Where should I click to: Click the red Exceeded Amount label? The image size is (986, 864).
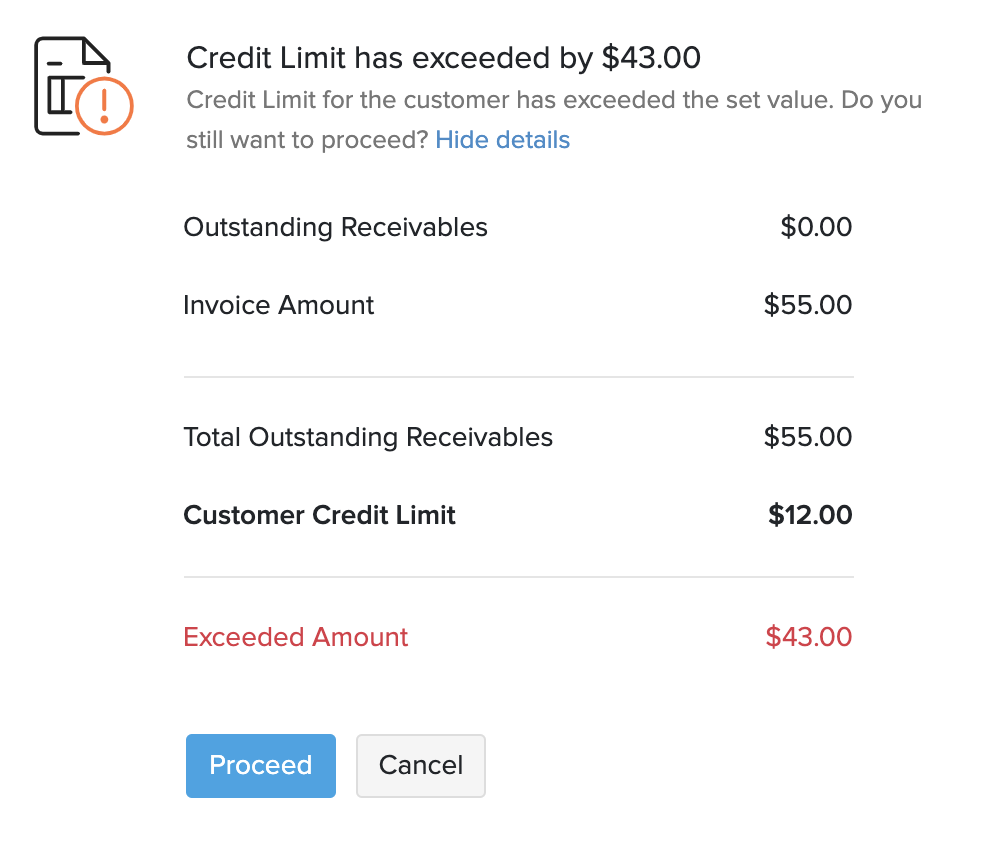point(295,637)
